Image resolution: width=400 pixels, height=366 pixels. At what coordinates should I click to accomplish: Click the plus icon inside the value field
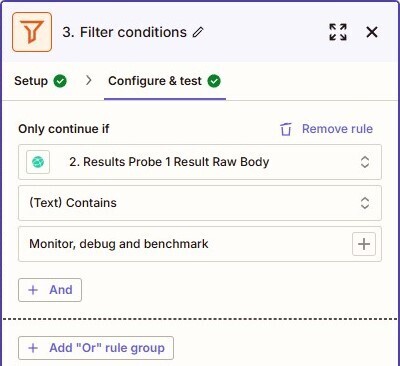coord(364,244)
